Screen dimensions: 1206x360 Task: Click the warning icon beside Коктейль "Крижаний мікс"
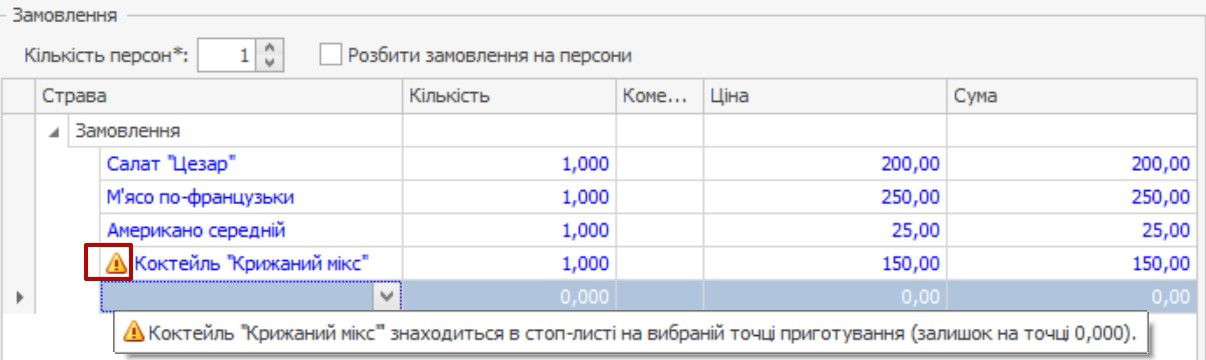[117, 263]
